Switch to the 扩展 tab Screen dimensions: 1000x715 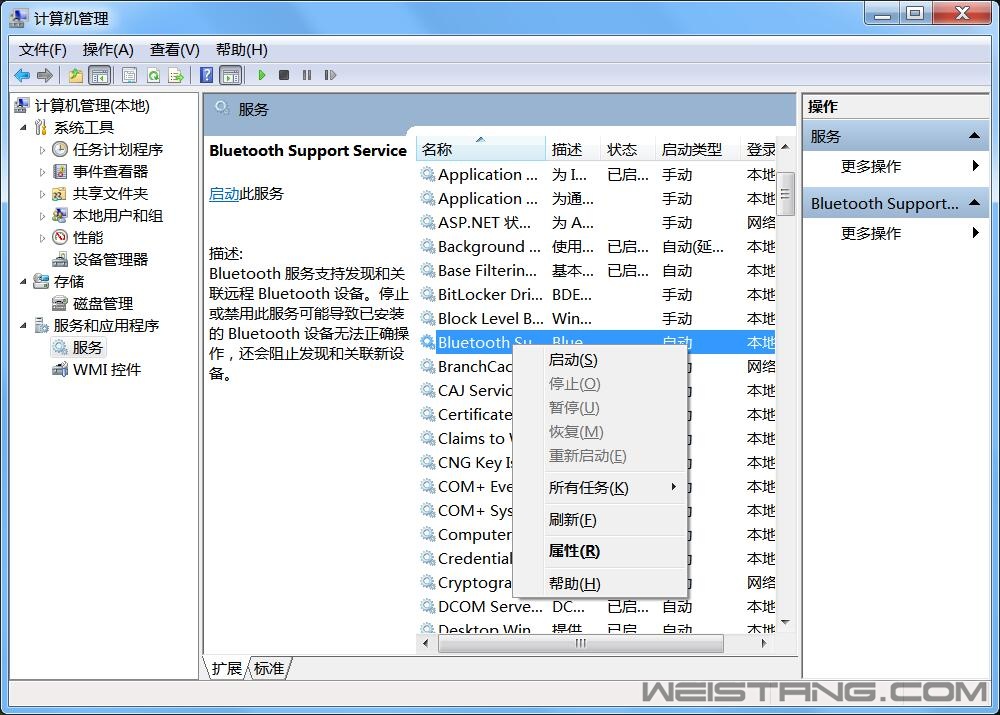click(x=226, y=668)
